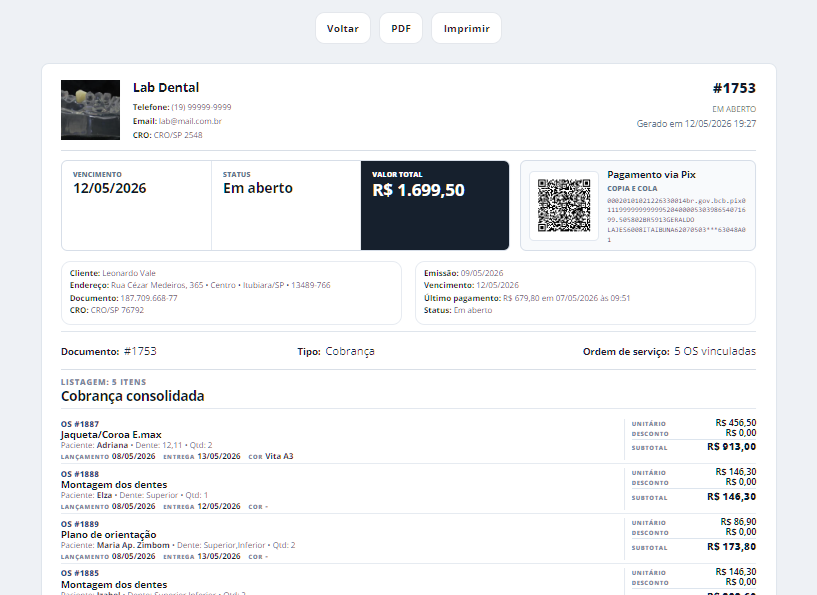The image size is (817, 595).
Task: Click the EM ABERTO status label
Action: click(x=734, y=109)
